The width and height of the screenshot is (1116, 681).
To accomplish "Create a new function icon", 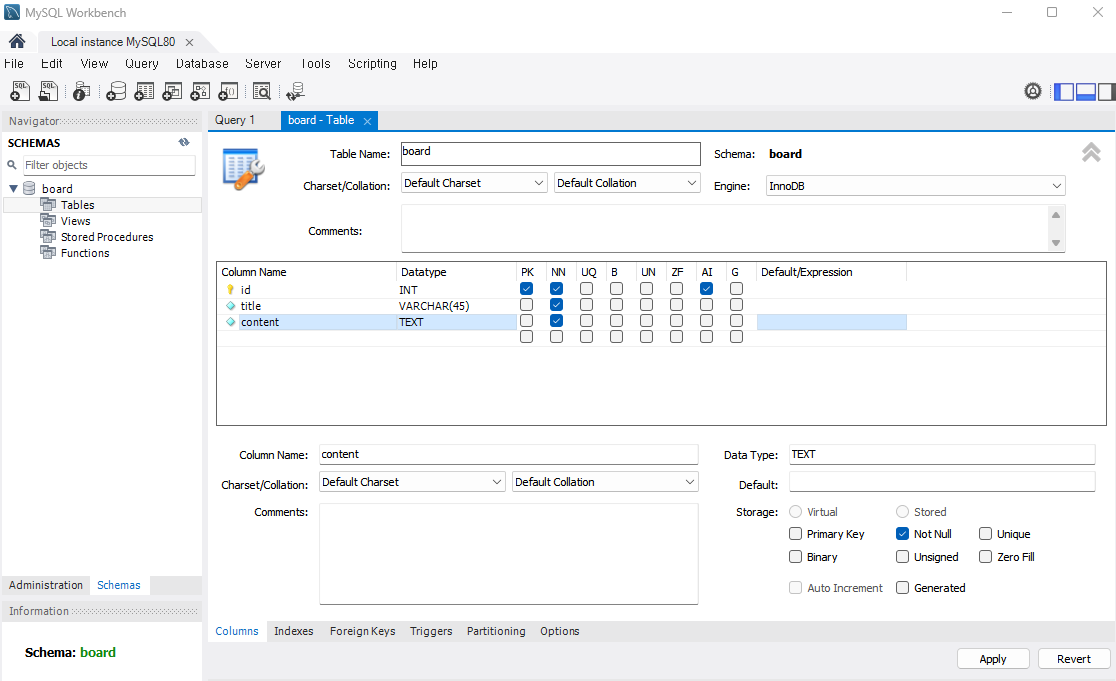I will pos(228,91).
